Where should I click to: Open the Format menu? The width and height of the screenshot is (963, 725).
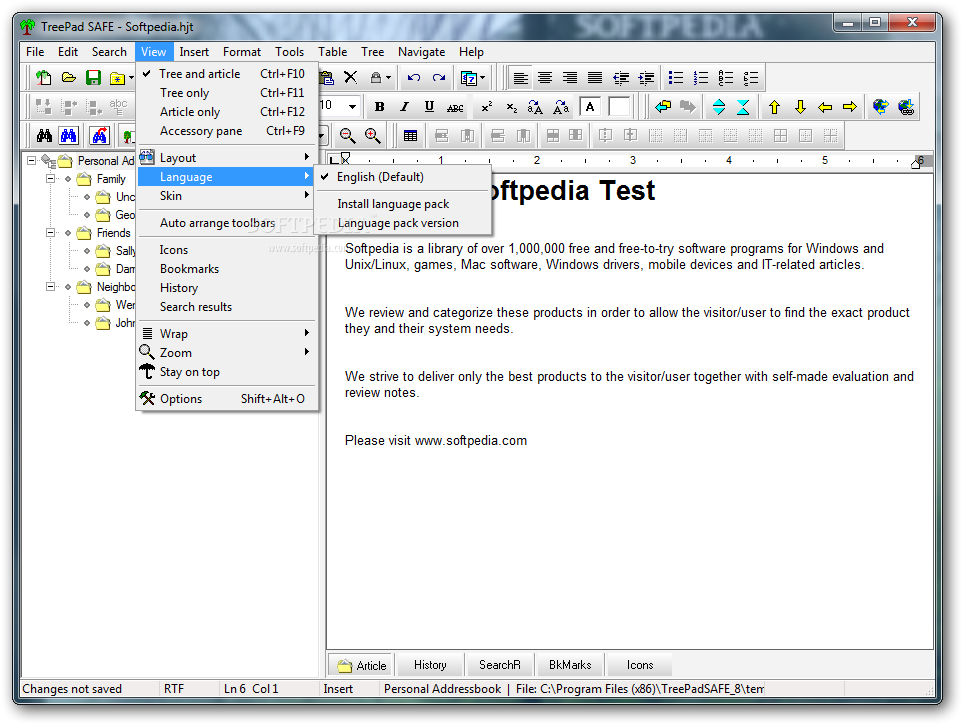241,52
